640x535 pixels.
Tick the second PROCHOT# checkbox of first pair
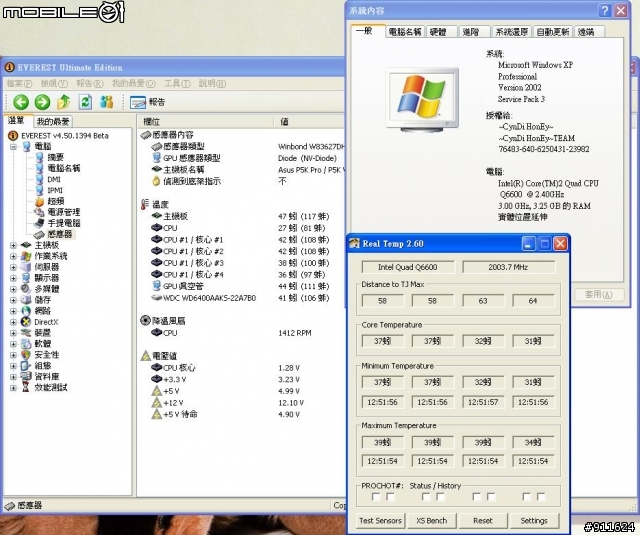click(391, 497)
